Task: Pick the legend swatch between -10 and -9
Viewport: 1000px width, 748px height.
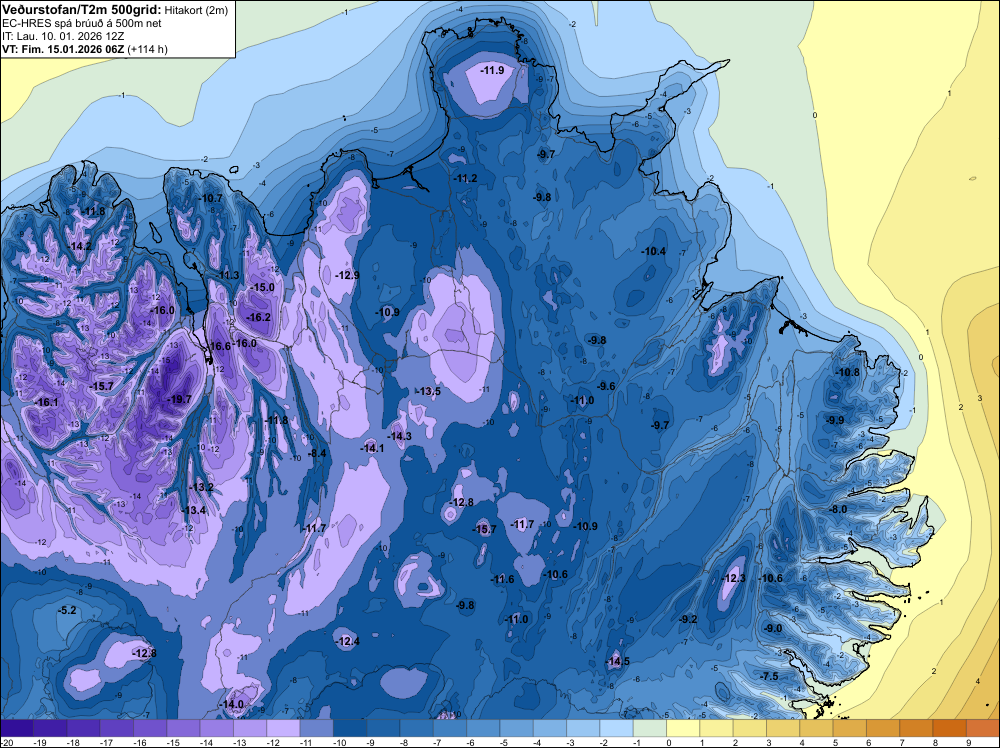Action: click(350, 728)
